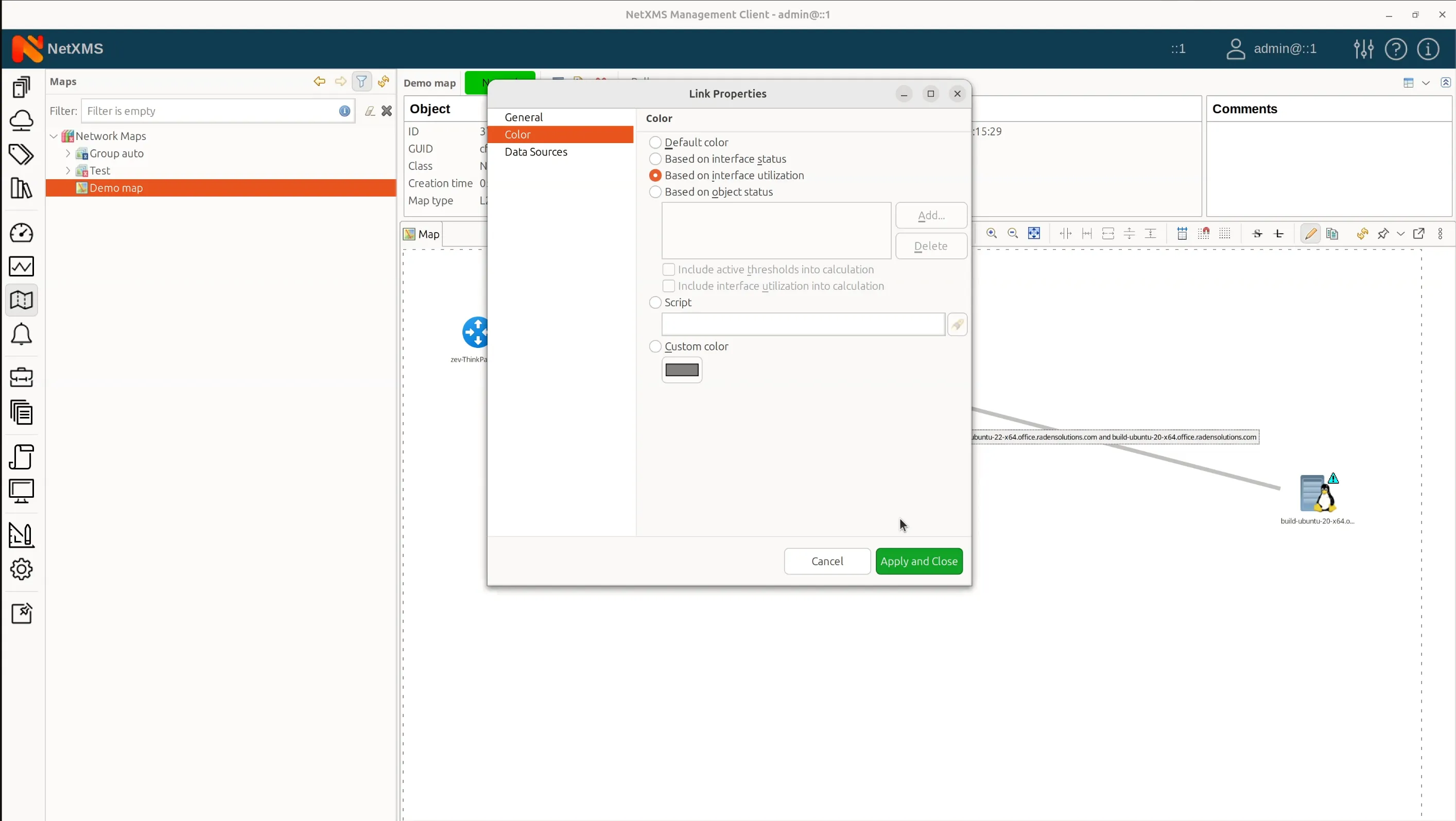Collapse the Network Maps tree root

(x=54, y=136)
